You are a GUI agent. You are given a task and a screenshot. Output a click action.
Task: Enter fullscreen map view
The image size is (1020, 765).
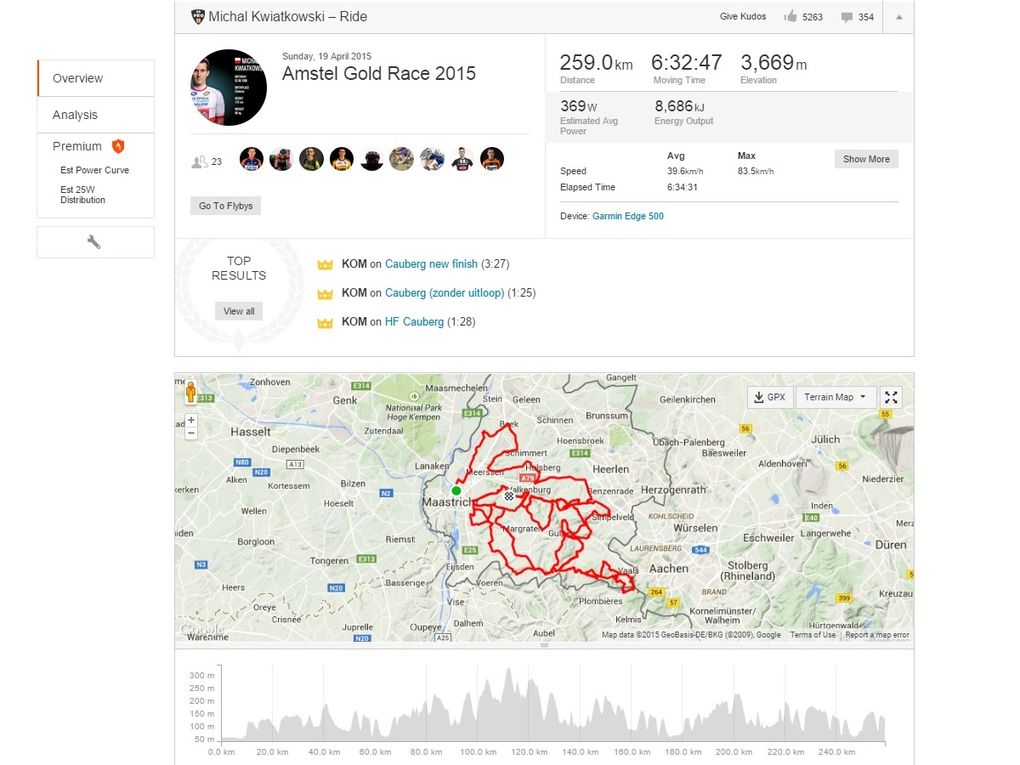pos(891,397)
